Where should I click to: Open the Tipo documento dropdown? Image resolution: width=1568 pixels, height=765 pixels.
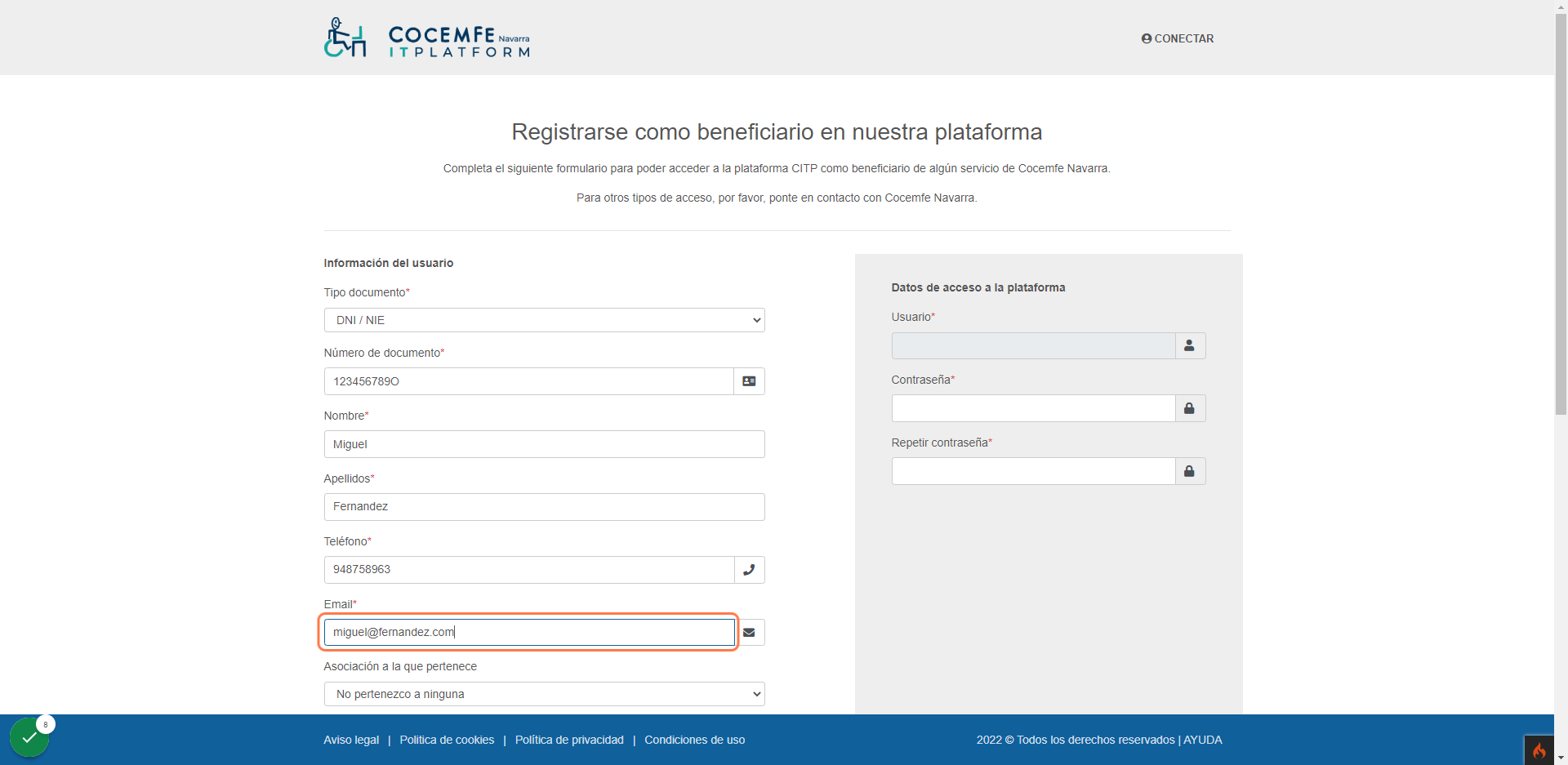tap(545, 320)
